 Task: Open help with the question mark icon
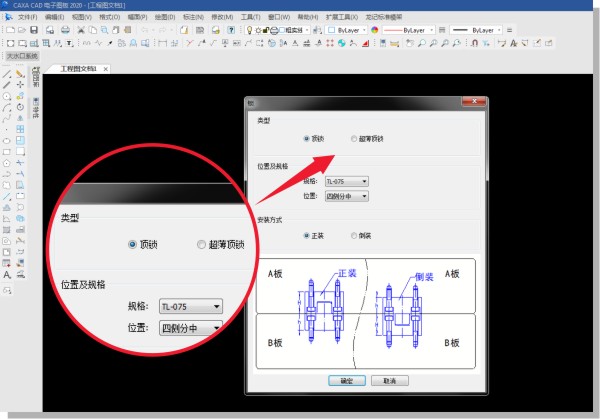[231, 30]
